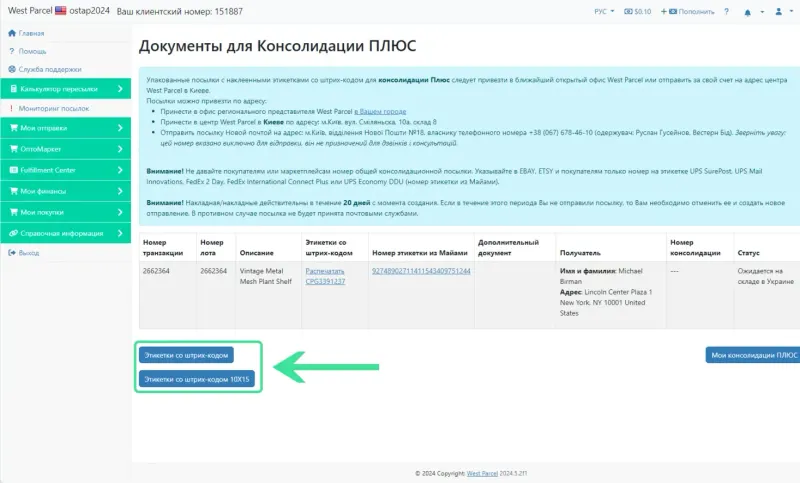Expand ОптоМаркет chevron

click(120, 149)
